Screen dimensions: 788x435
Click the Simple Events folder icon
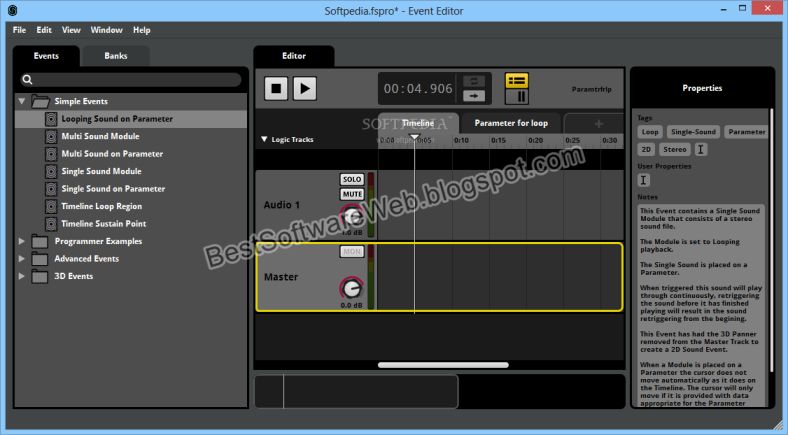[40, 101]
